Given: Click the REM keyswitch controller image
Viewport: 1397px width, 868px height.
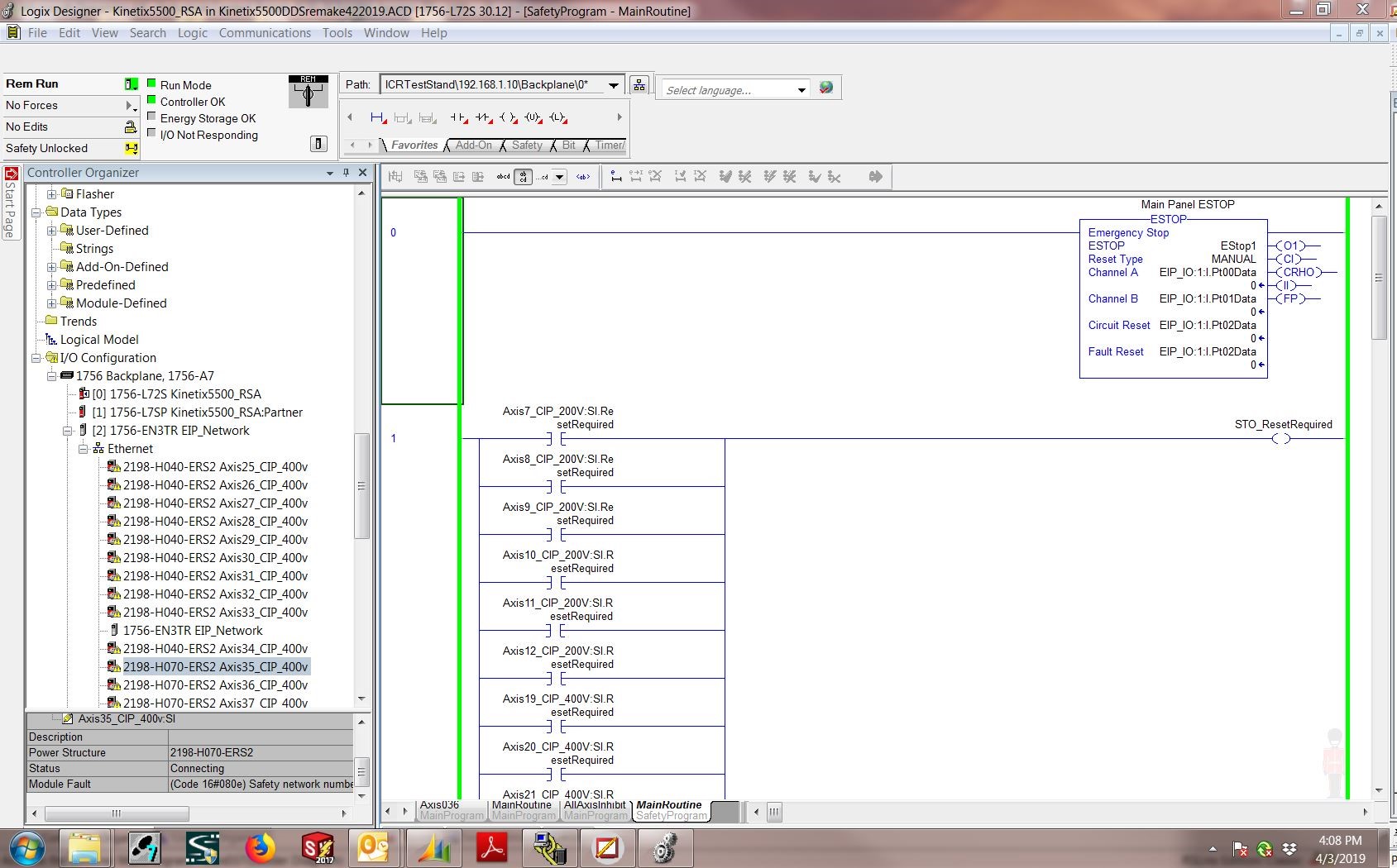Looking at the screenshot, I should [308, 92].
